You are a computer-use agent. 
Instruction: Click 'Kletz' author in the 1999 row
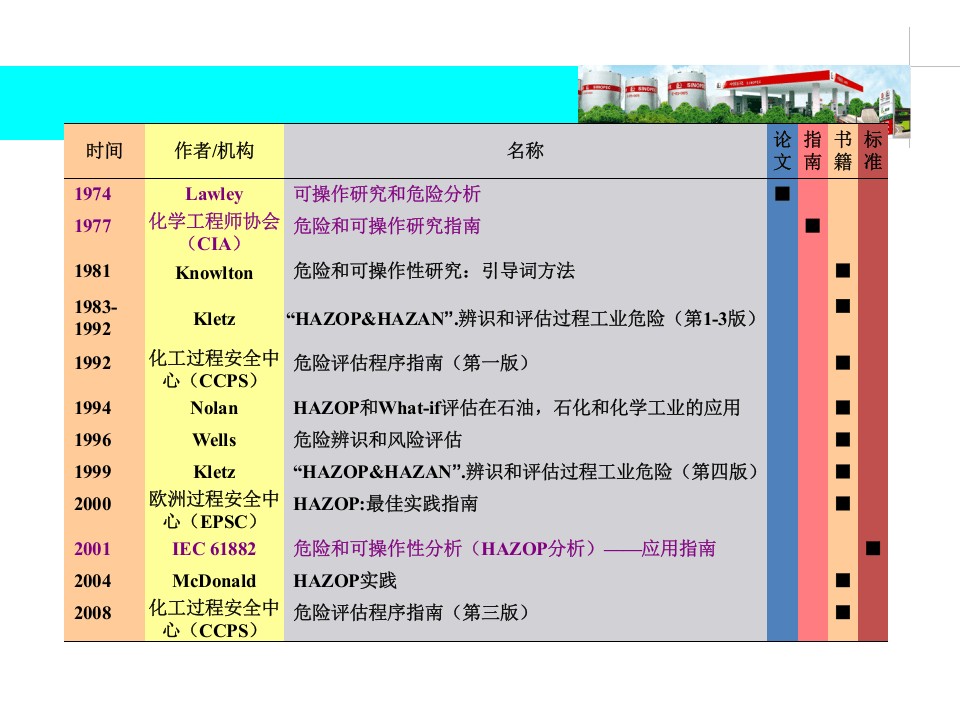pos(214,471)
